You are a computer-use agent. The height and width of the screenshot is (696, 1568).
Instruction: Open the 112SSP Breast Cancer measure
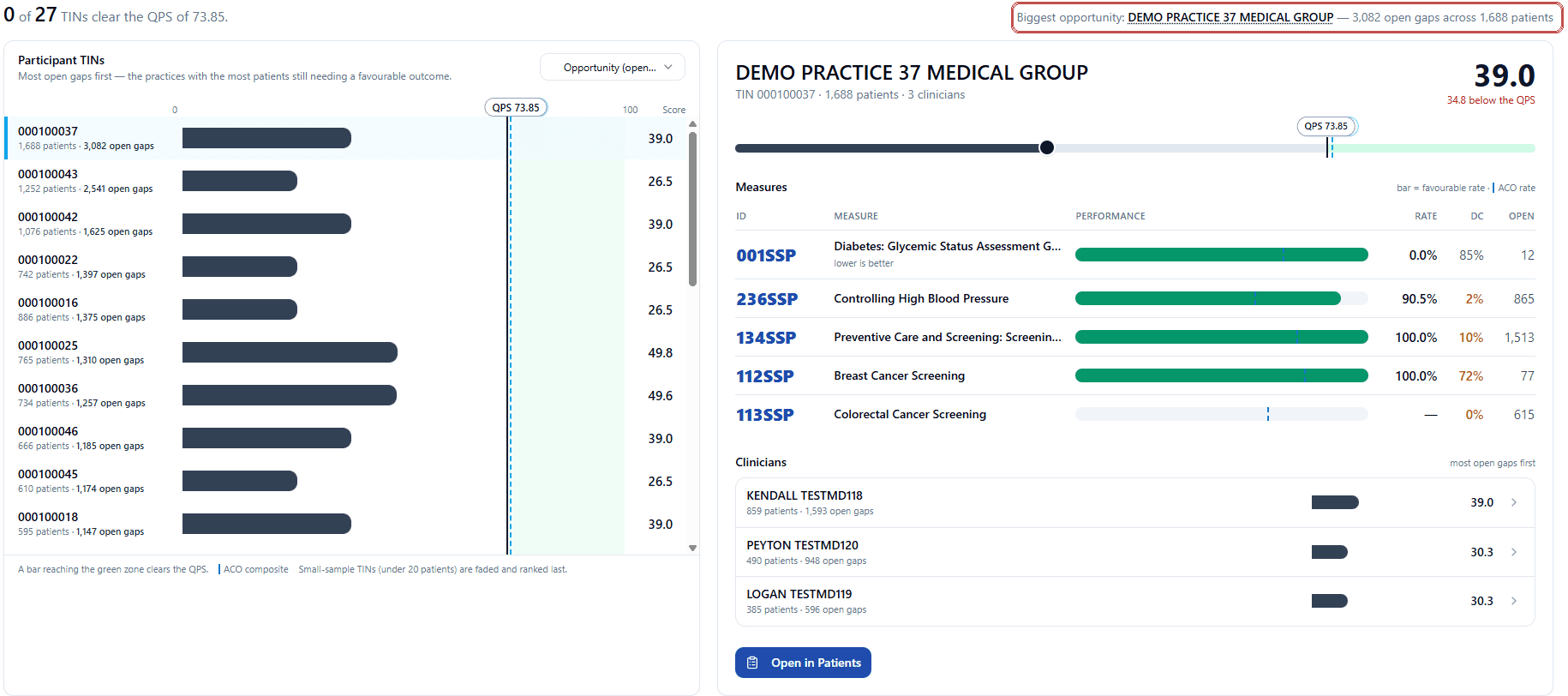coord(765,376)
